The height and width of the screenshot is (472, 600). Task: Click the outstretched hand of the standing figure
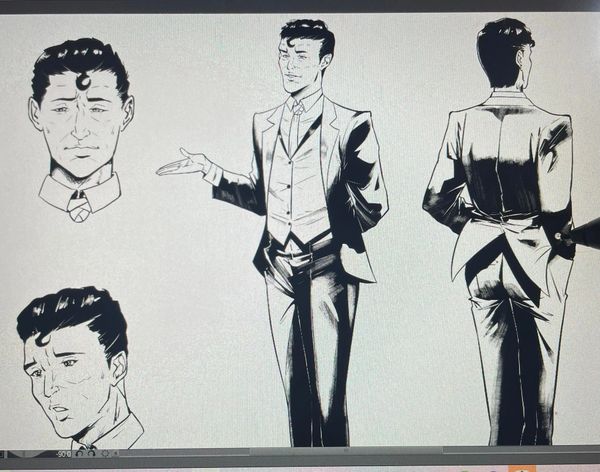(x=182, y=163)
